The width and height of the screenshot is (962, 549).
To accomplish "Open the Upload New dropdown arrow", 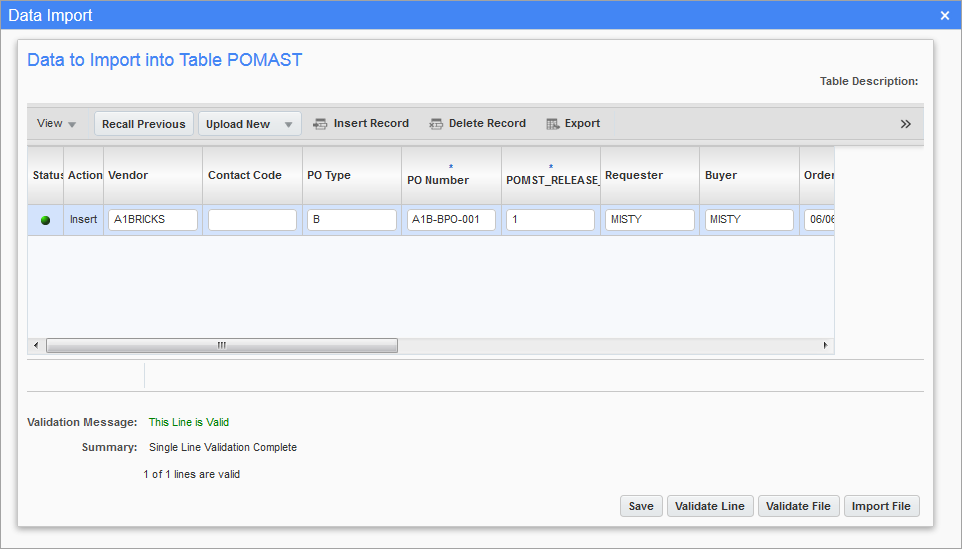I will 288,124.
